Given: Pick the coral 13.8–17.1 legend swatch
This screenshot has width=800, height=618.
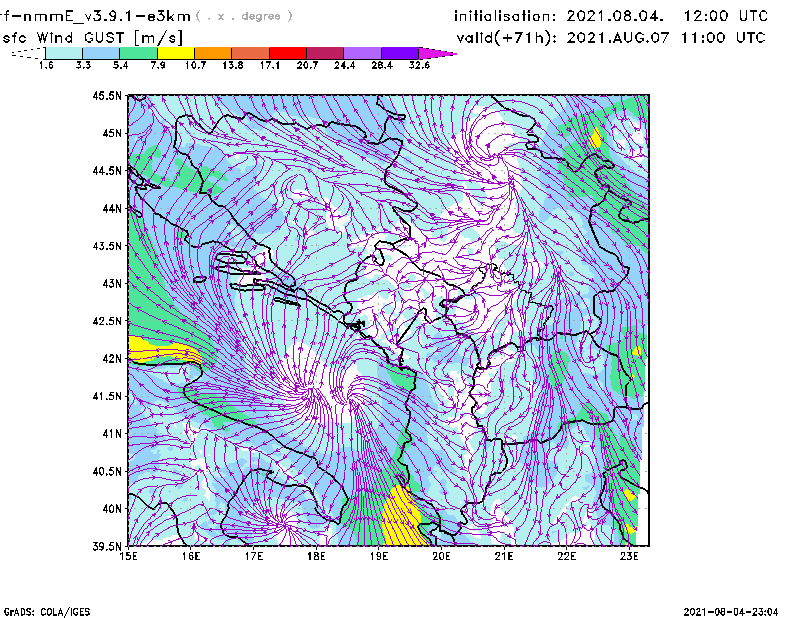Looking at the screenshot, I should (251, 53).
